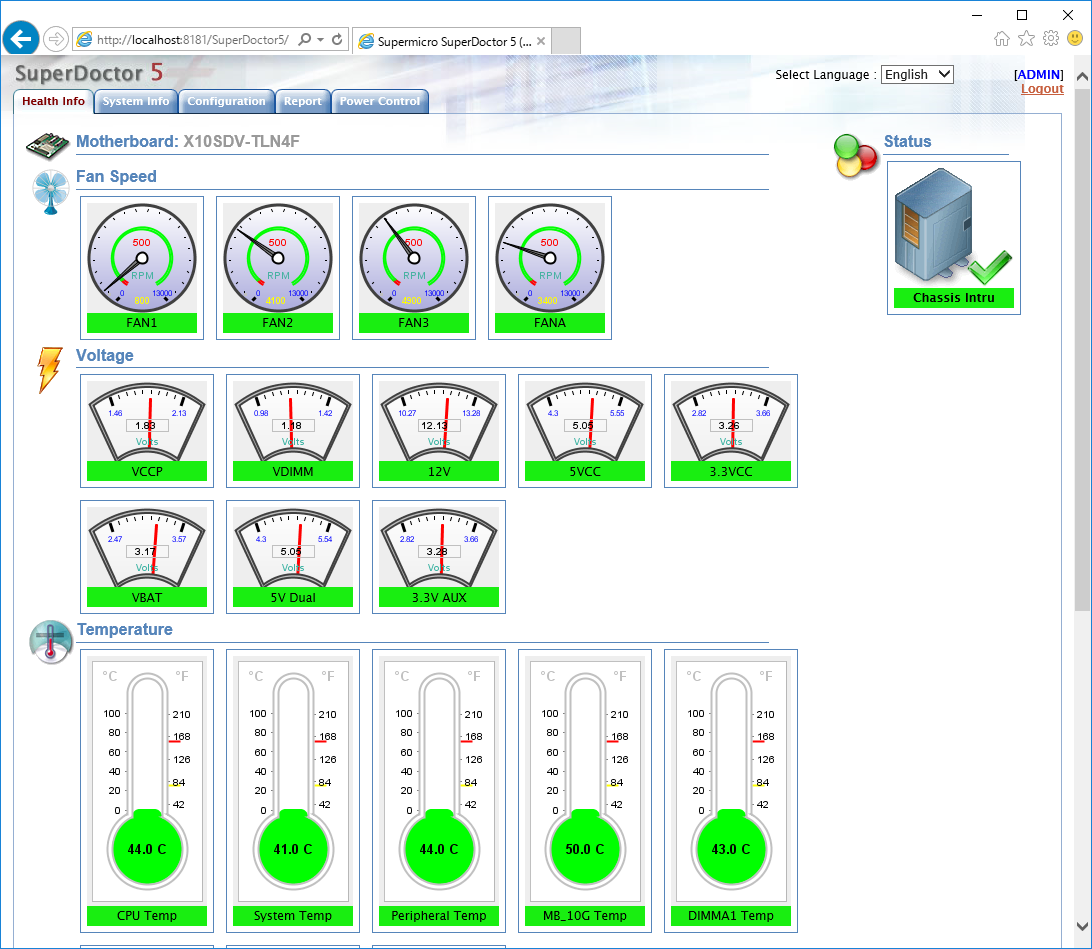
Task: Click the page scrollbar down arrow
Action: [1082, 926]
